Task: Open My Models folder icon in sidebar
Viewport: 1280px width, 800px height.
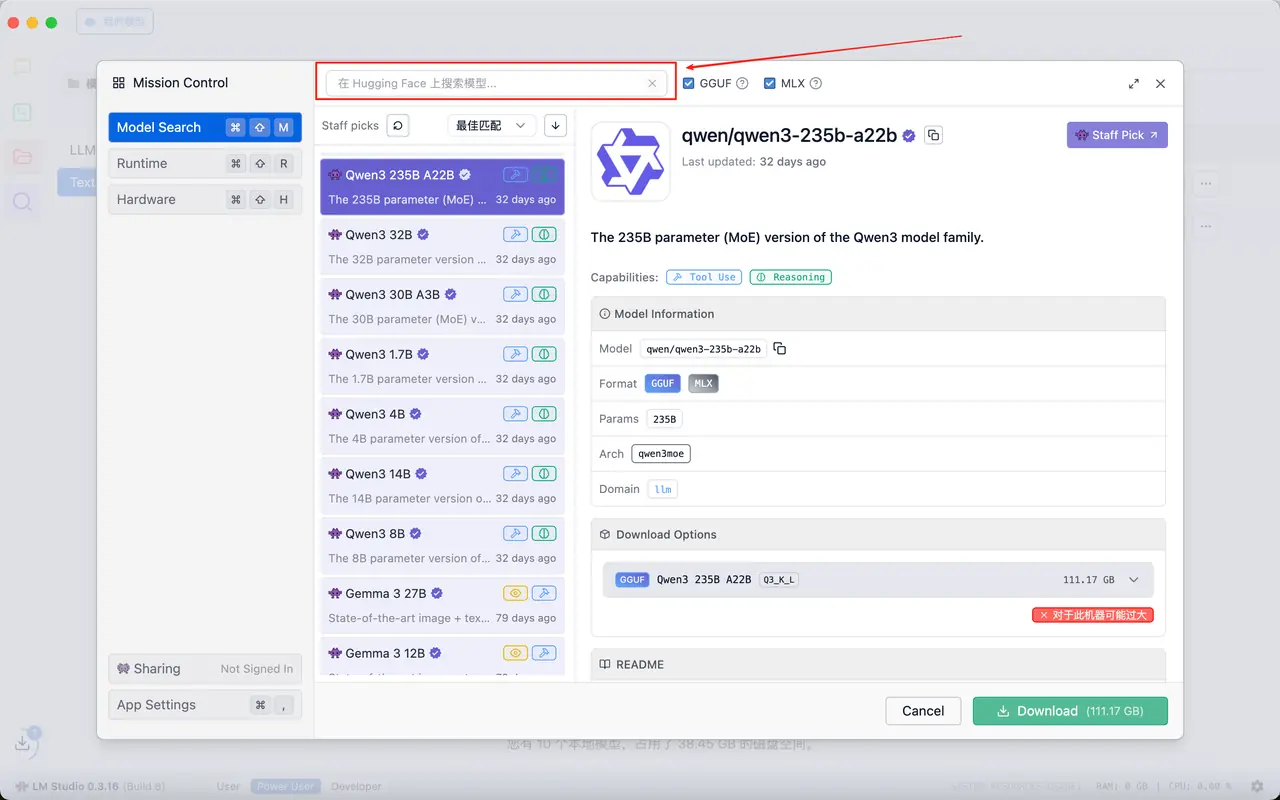Action: [22, 156]
